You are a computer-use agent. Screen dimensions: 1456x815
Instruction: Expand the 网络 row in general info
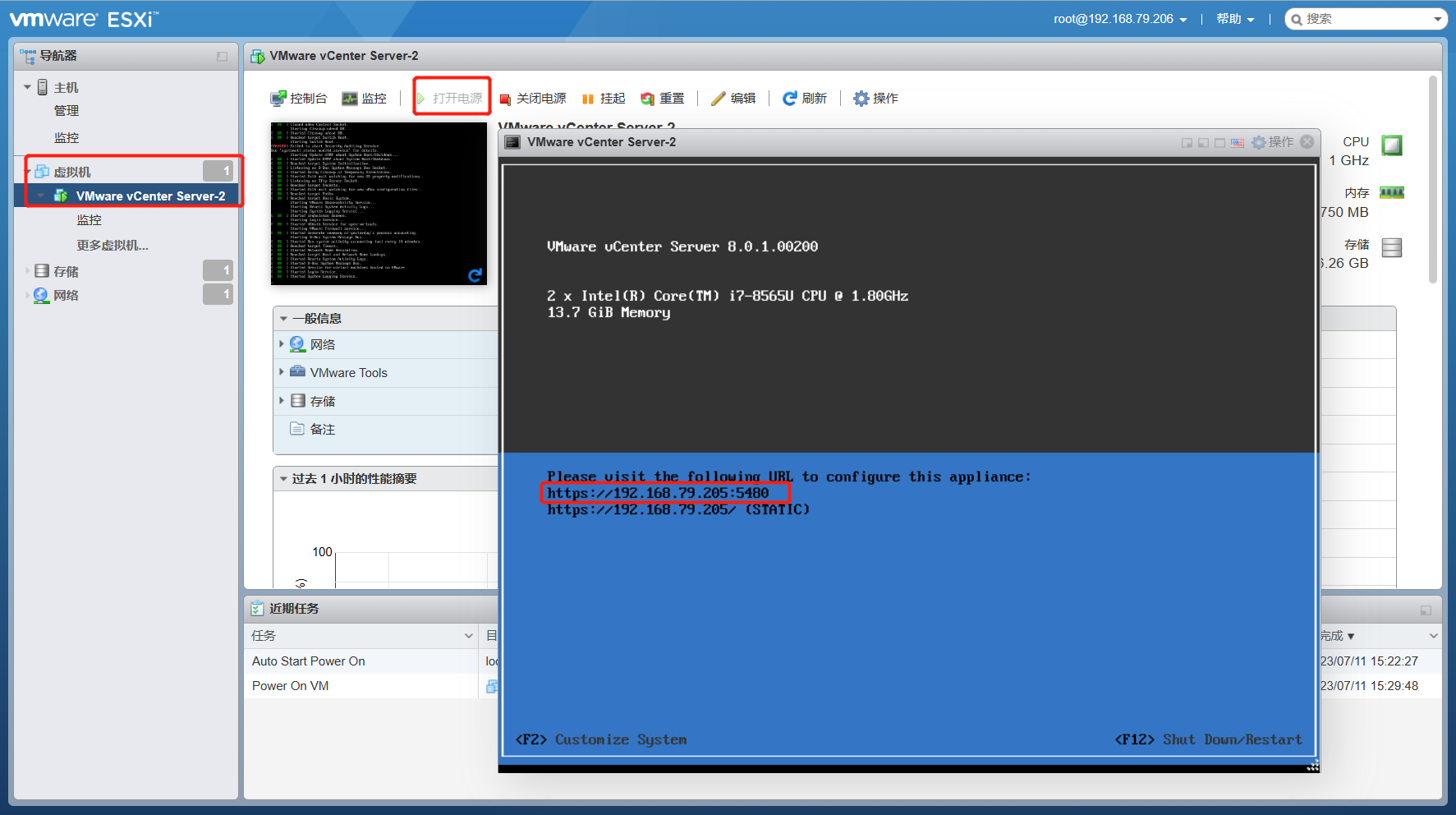tap(282, 344)
